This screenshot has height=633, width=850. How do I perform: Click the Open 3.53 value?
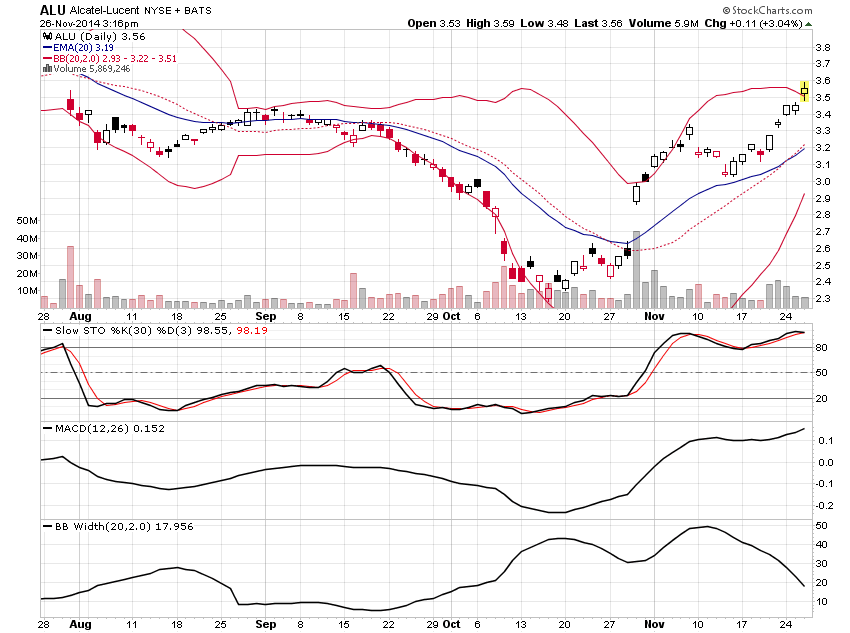pos(434,23)
